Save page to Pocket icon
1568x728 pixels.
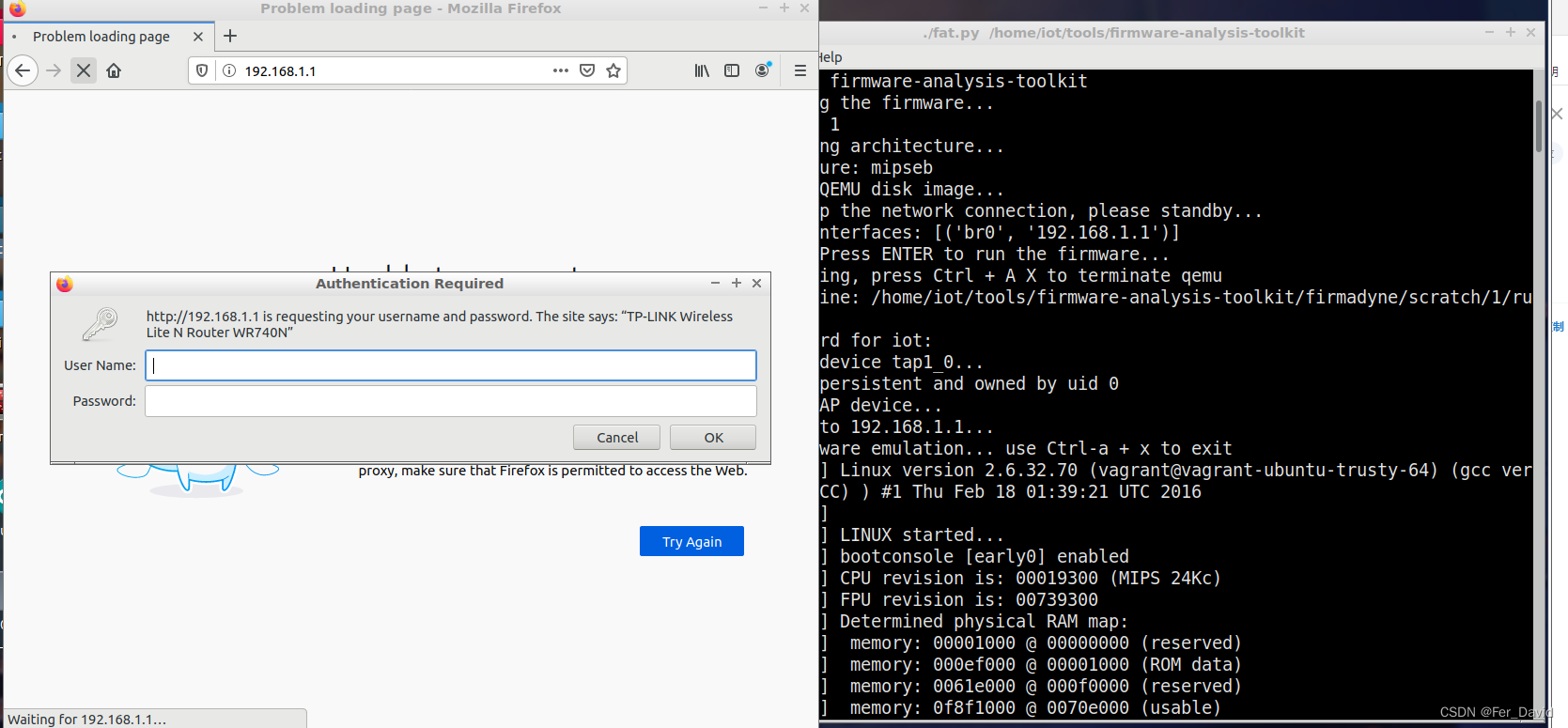tap(587, 70)
